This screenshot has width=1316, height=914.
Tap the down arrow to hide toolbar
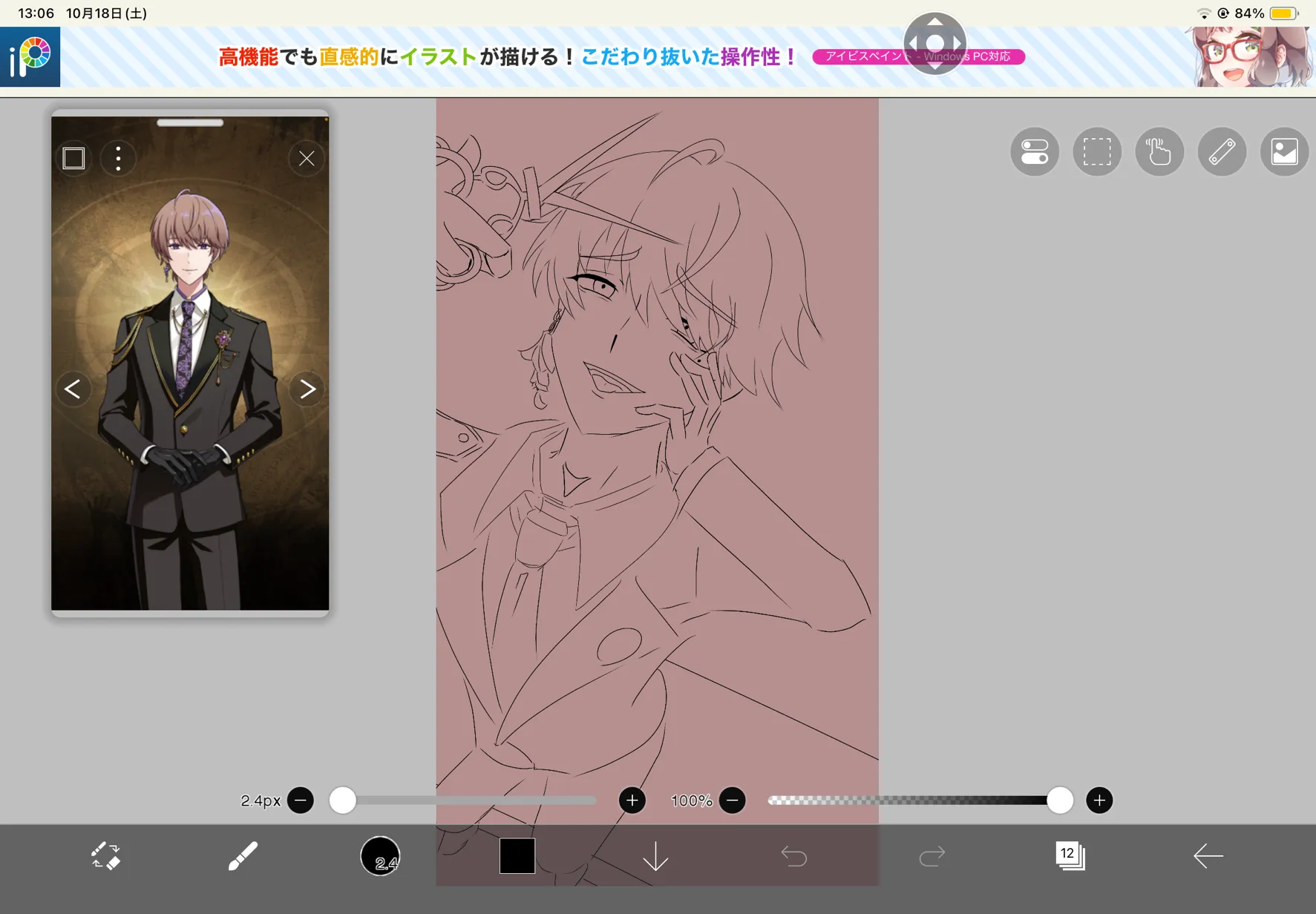tap(655, 857)
